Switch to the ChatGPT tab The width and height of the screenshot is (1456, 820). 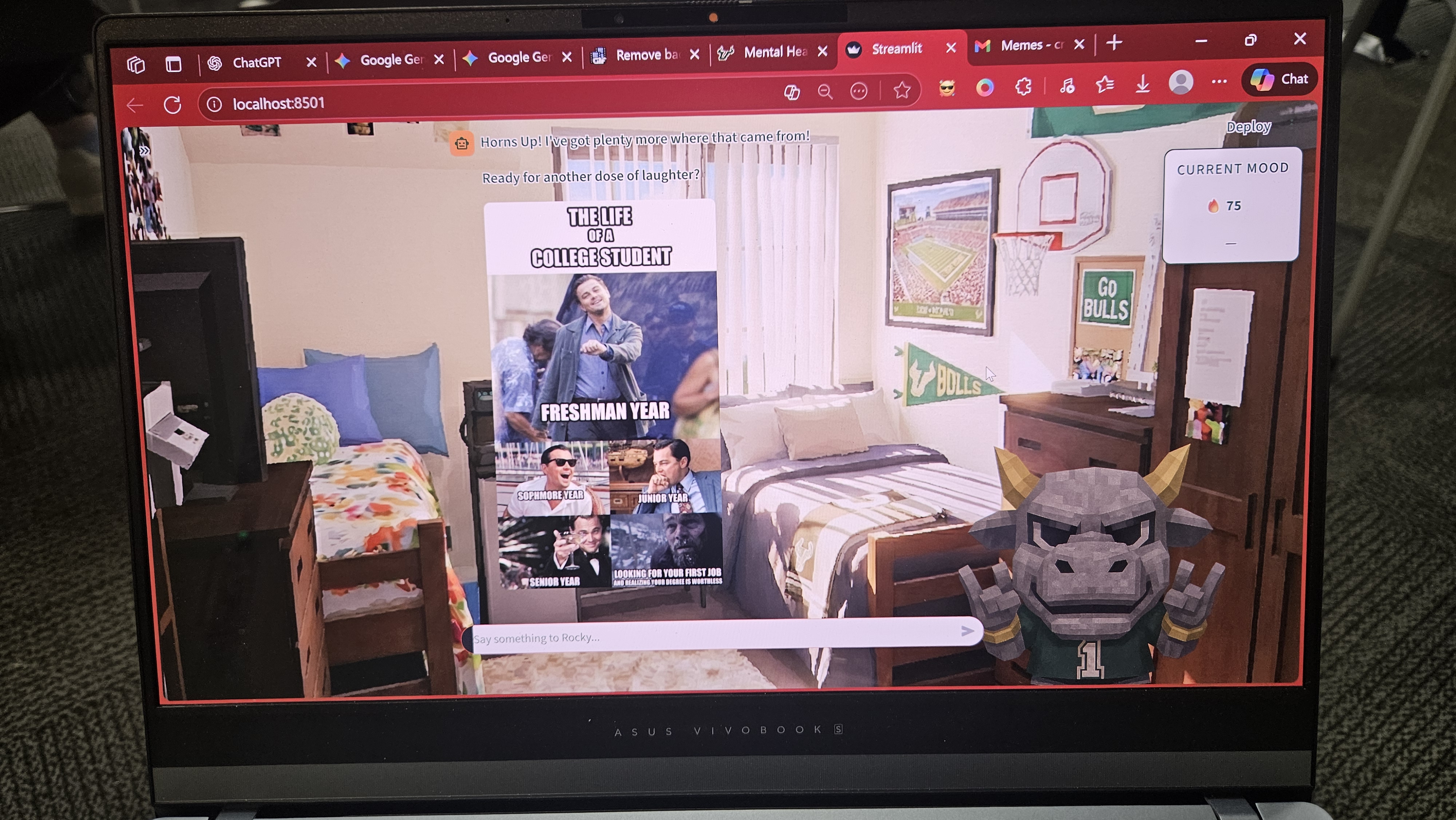coord(257,62)
